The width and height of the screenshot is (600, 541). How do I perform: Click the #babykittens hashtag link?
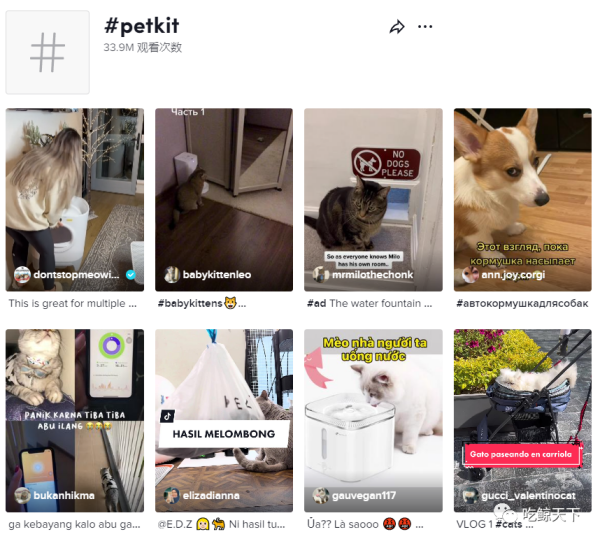coord(190,304)
